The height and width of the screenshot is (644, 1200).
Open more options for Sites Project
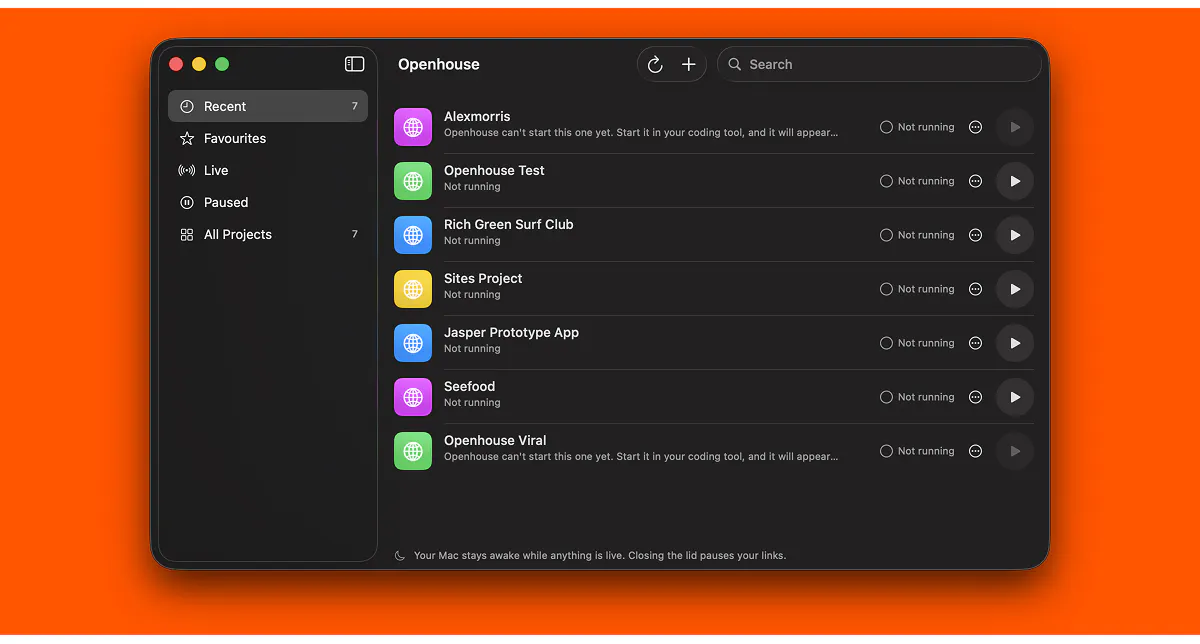click(976, 289)
